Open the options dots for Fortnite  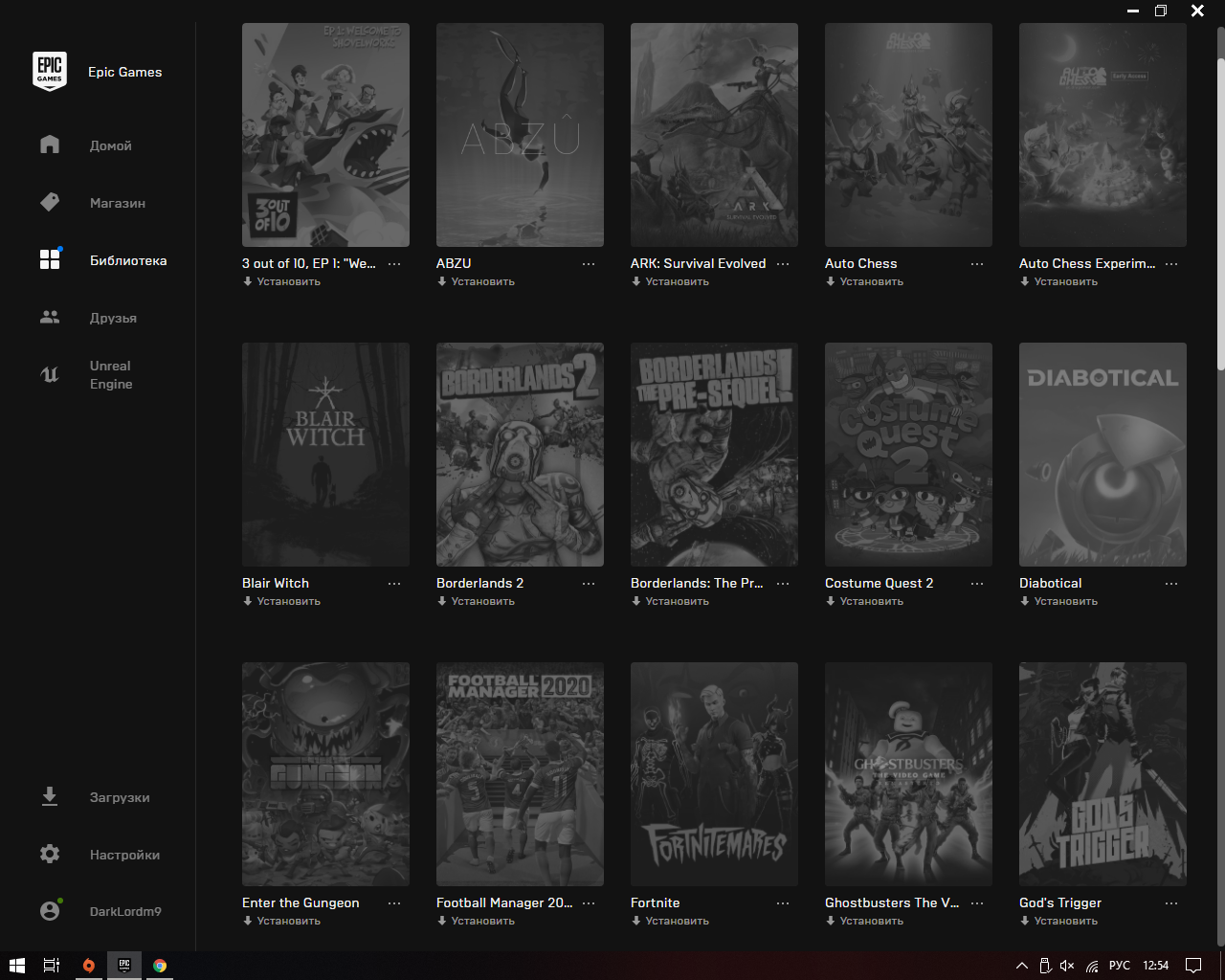click(x=783, y=903)
